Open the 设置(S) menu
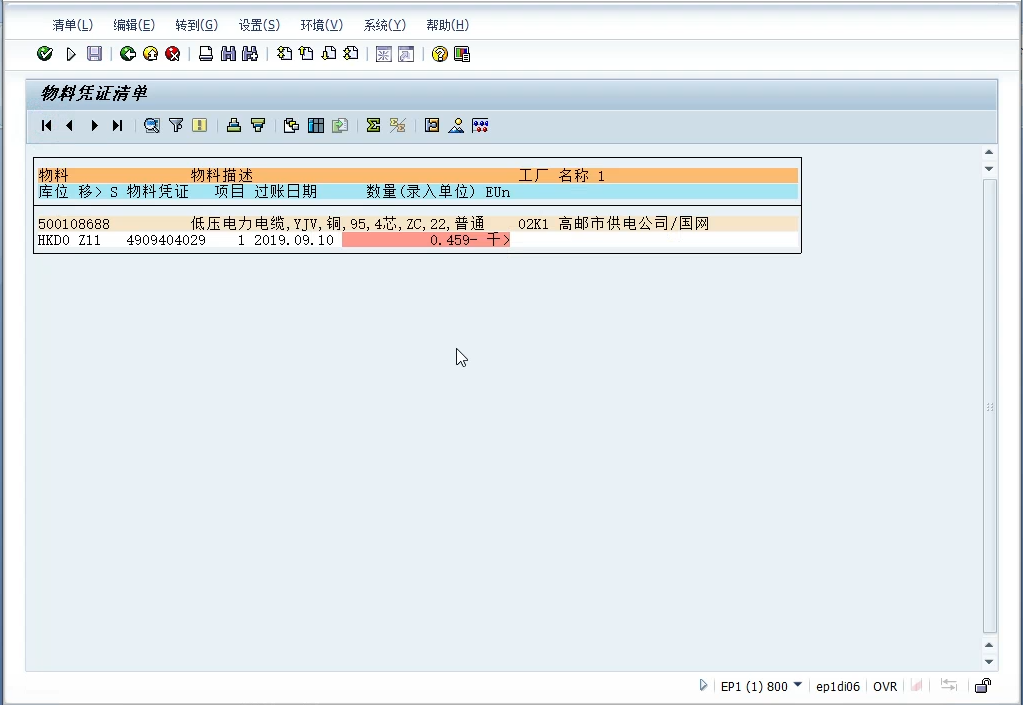1023x705 pixels. tap(259, 25)
